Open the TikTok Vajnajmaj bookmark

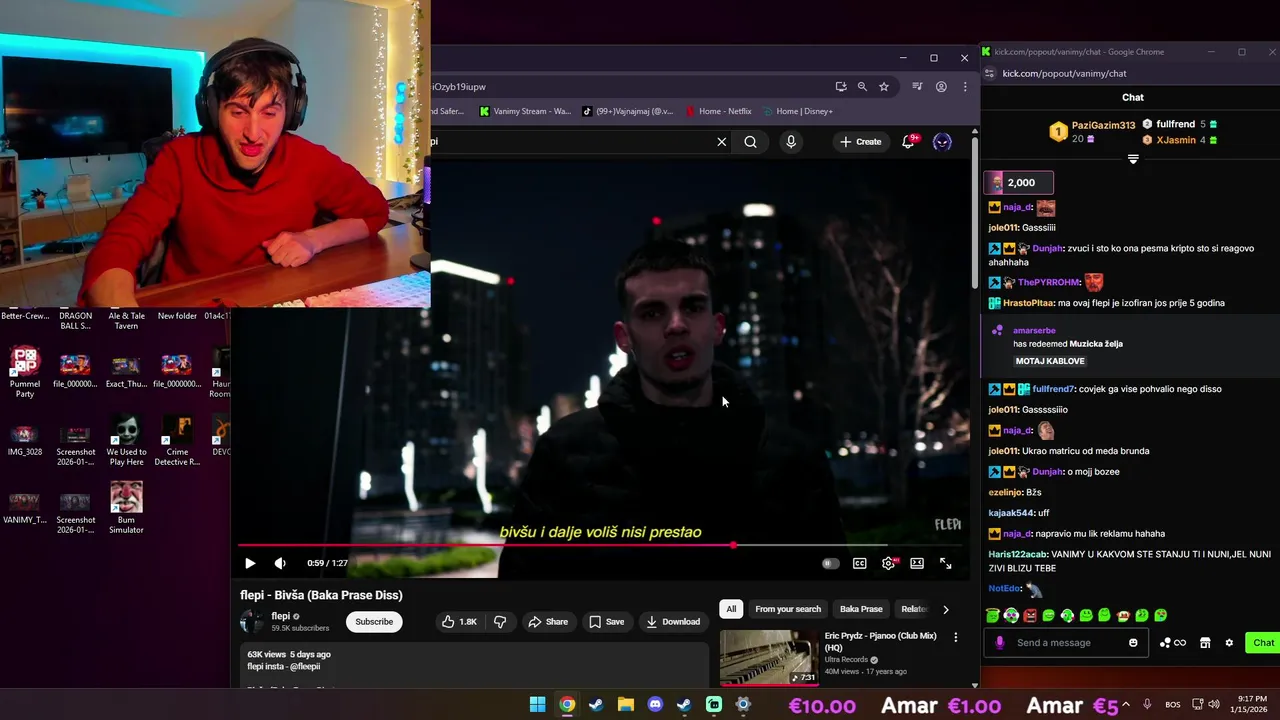pyautogui.click(x=628, y=111)
